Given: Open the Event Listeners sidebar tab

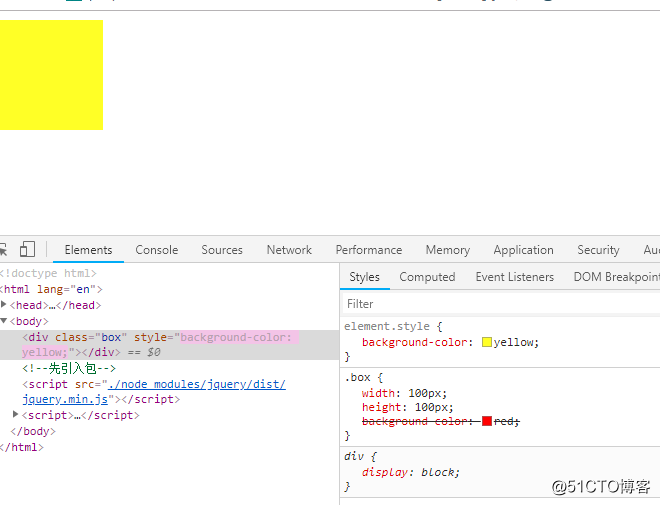Looking at the screenshot, I should point(515,277).
